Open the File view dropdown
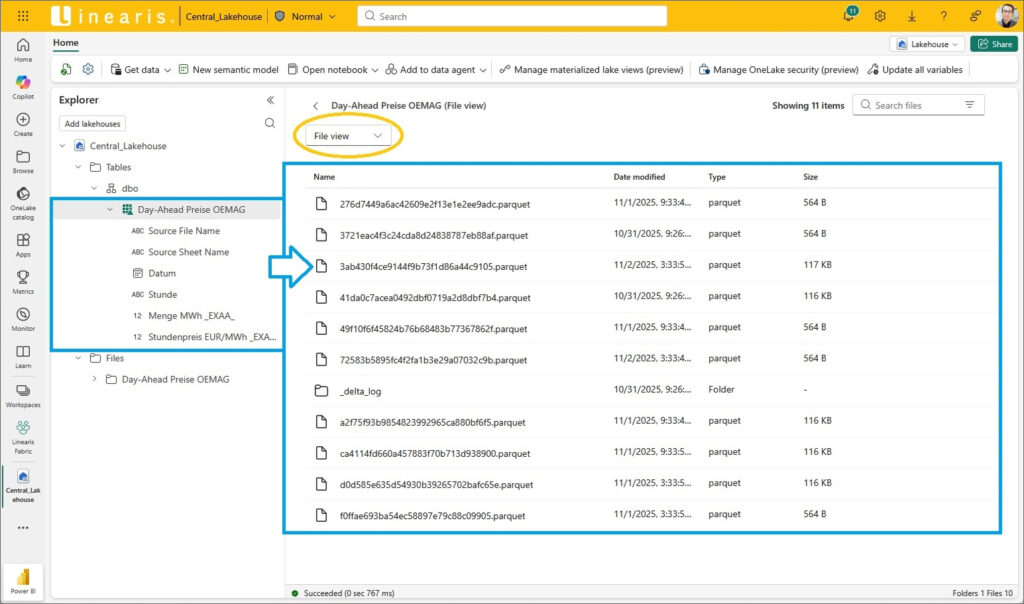 pyautogui.click(x=347, y=136)
